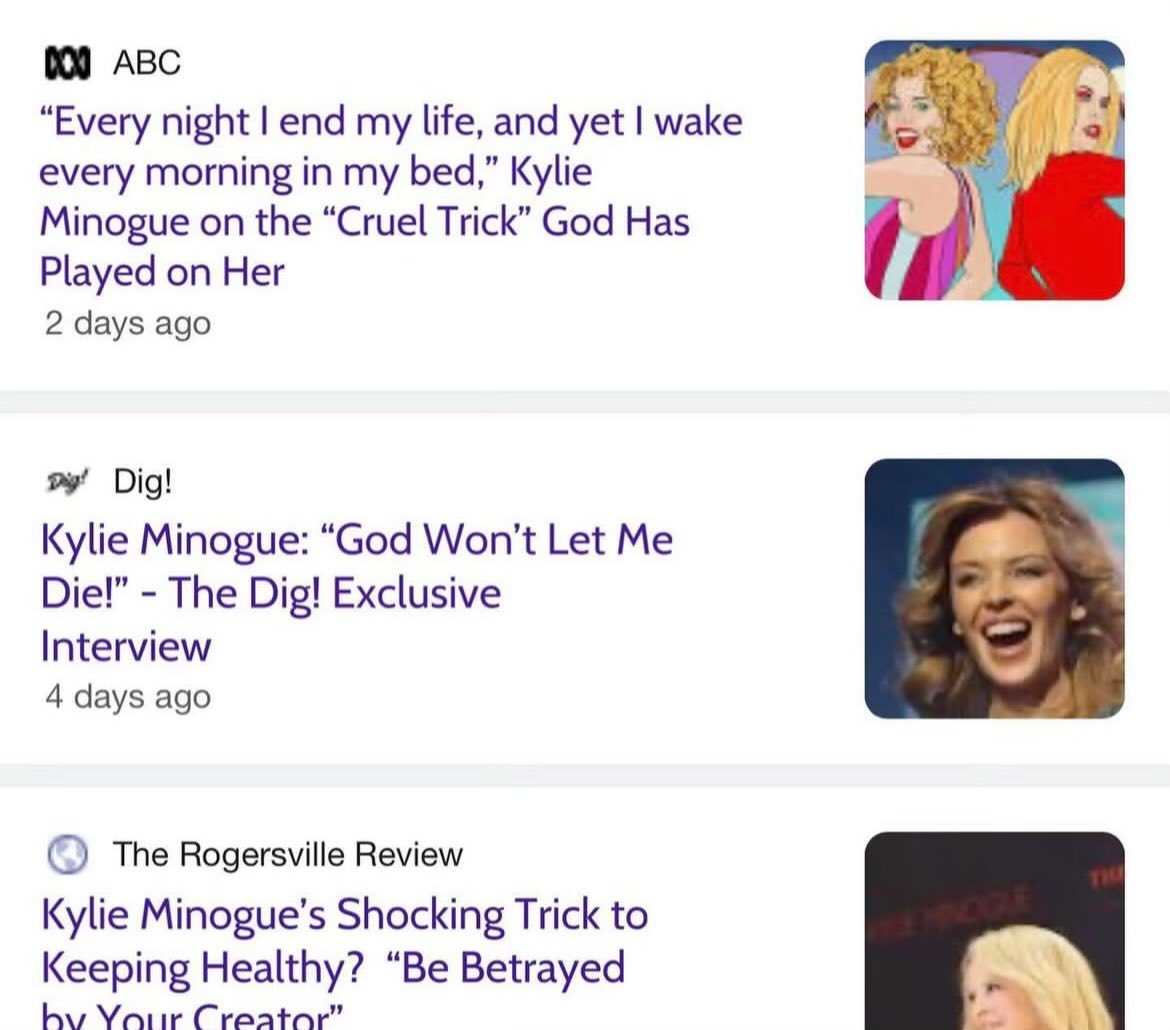Screen dimensions: 1170x1030
Task: Open the Rogersville Review article thumbnail
Action: click(994, 931)
